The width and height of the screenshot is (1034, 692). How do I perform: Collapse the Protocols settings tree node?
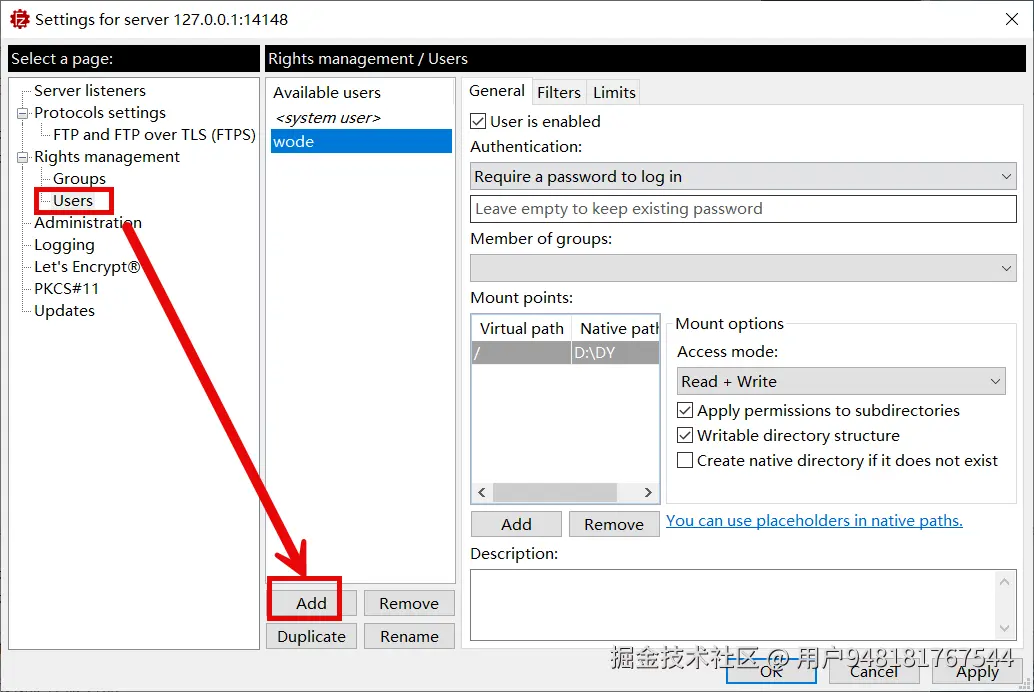22,113
